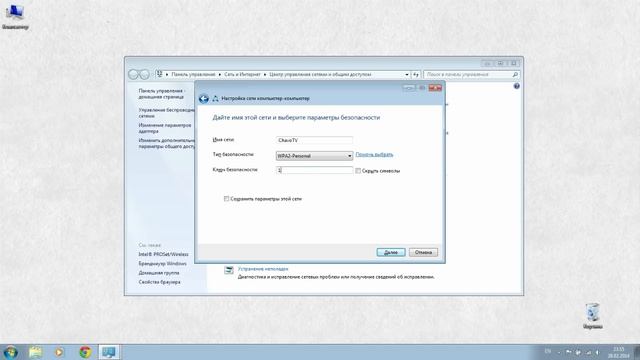
Task: Open the WPA2-Personal security type dropdown
Action: point(314,156)
